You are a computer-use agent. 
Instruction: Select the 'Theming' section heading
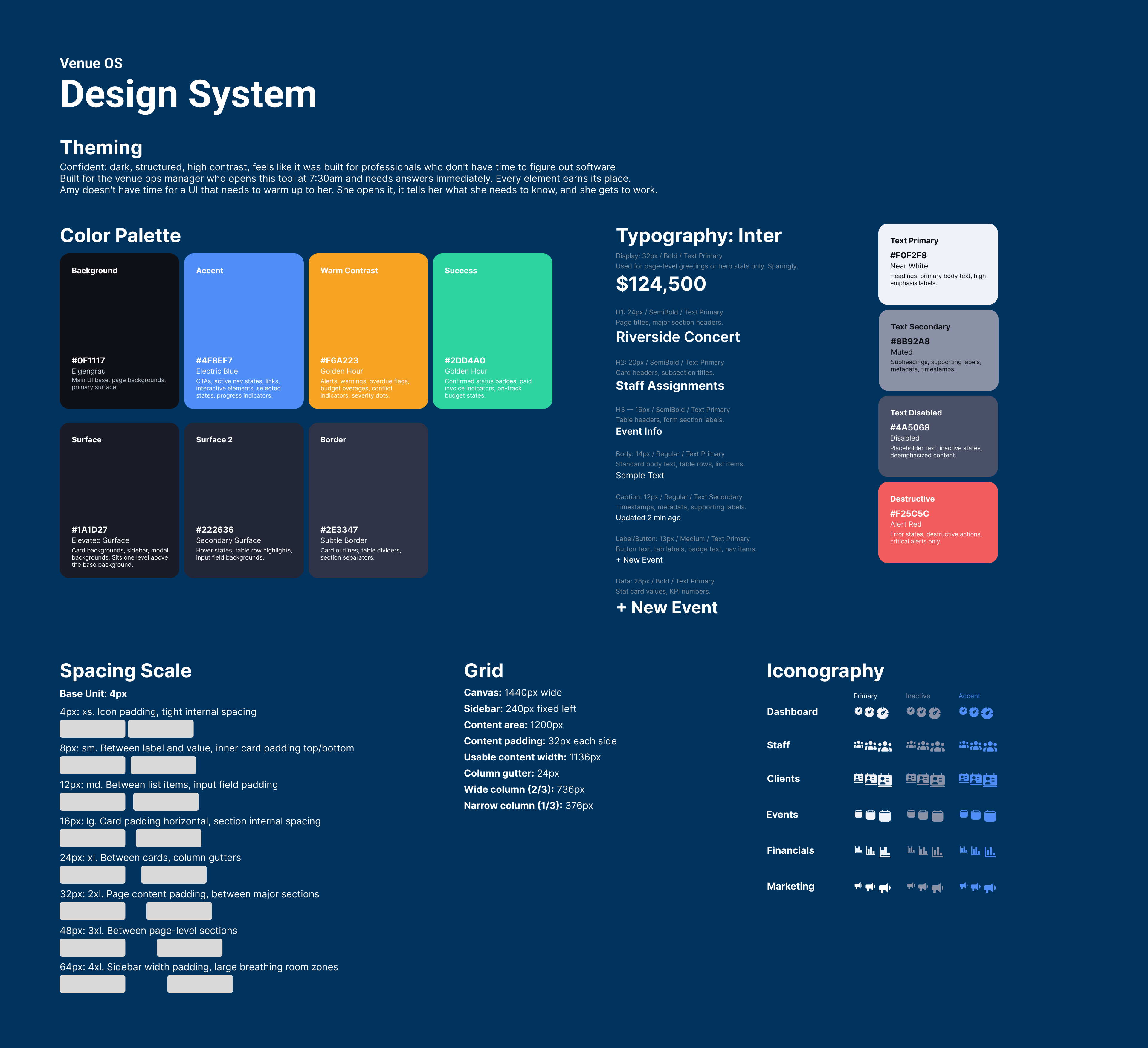(101, 147)
